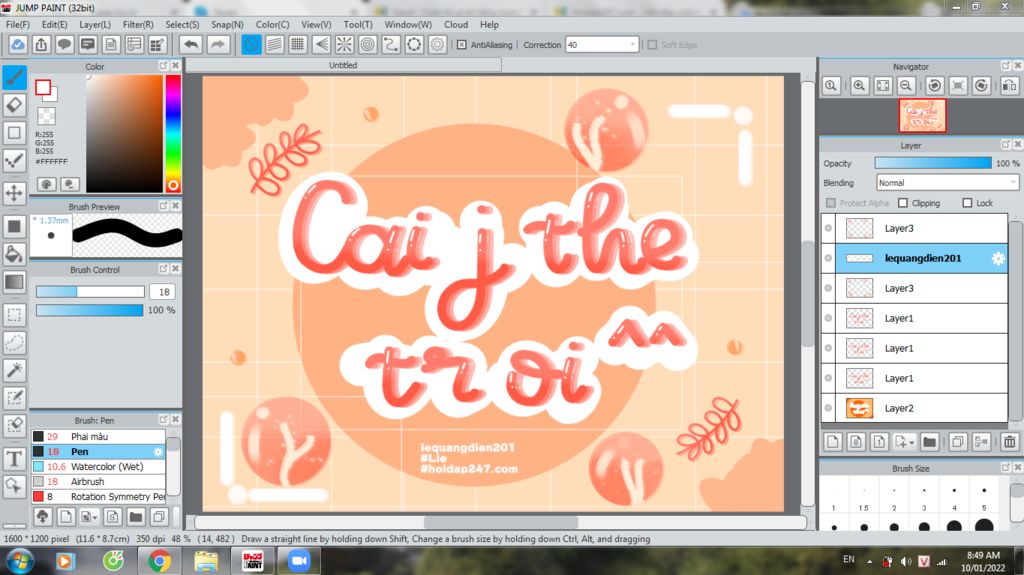Enable Lock checkbox
The image size is (1024, 575).
(x=967, y=203)
